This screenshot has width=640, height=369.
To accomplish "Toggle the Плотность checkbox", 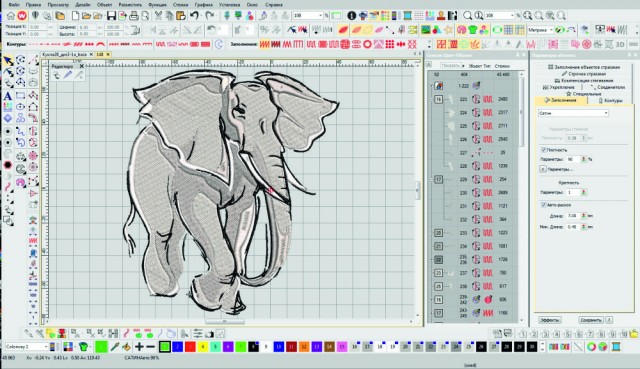I will click(x=543, y=150).
